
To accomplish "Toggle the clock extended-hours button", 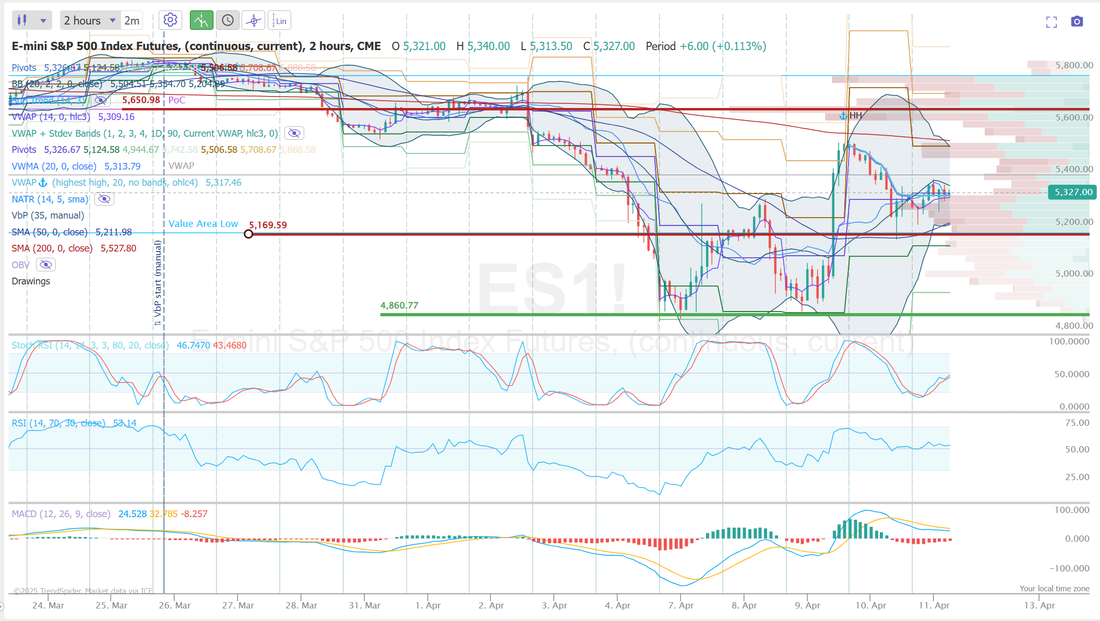I will click(x=228, y=20).
